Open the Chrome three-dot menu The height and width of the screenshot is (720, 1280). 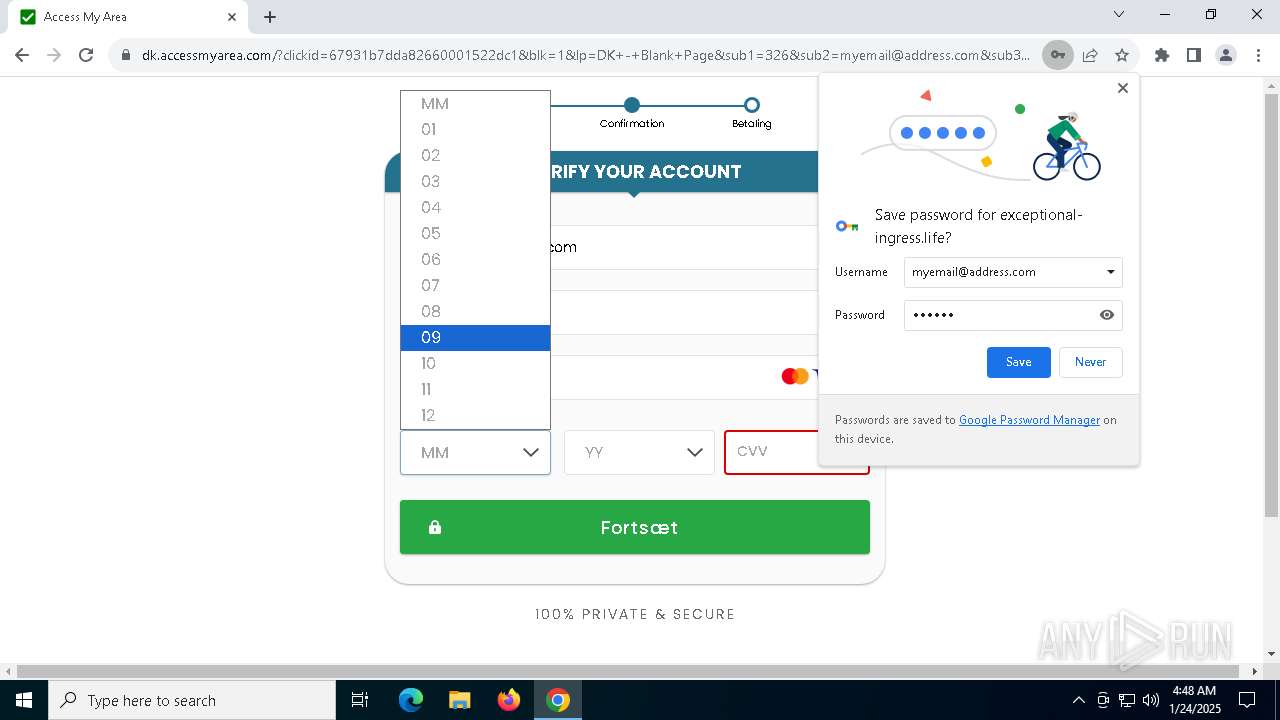tap(1258, 55)
